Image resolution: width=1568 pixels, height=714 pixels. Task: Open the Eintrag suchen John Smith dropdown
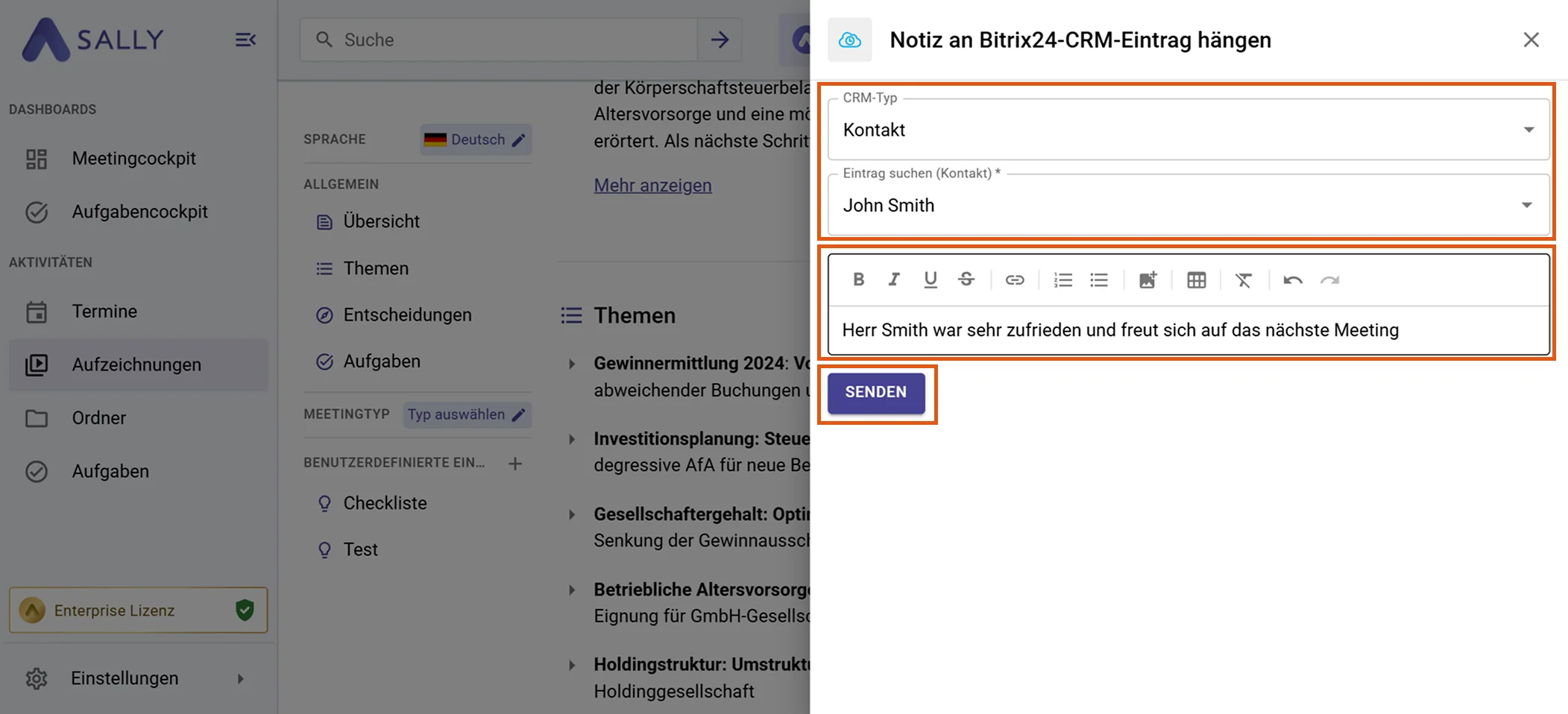(x=1188, y=205)
